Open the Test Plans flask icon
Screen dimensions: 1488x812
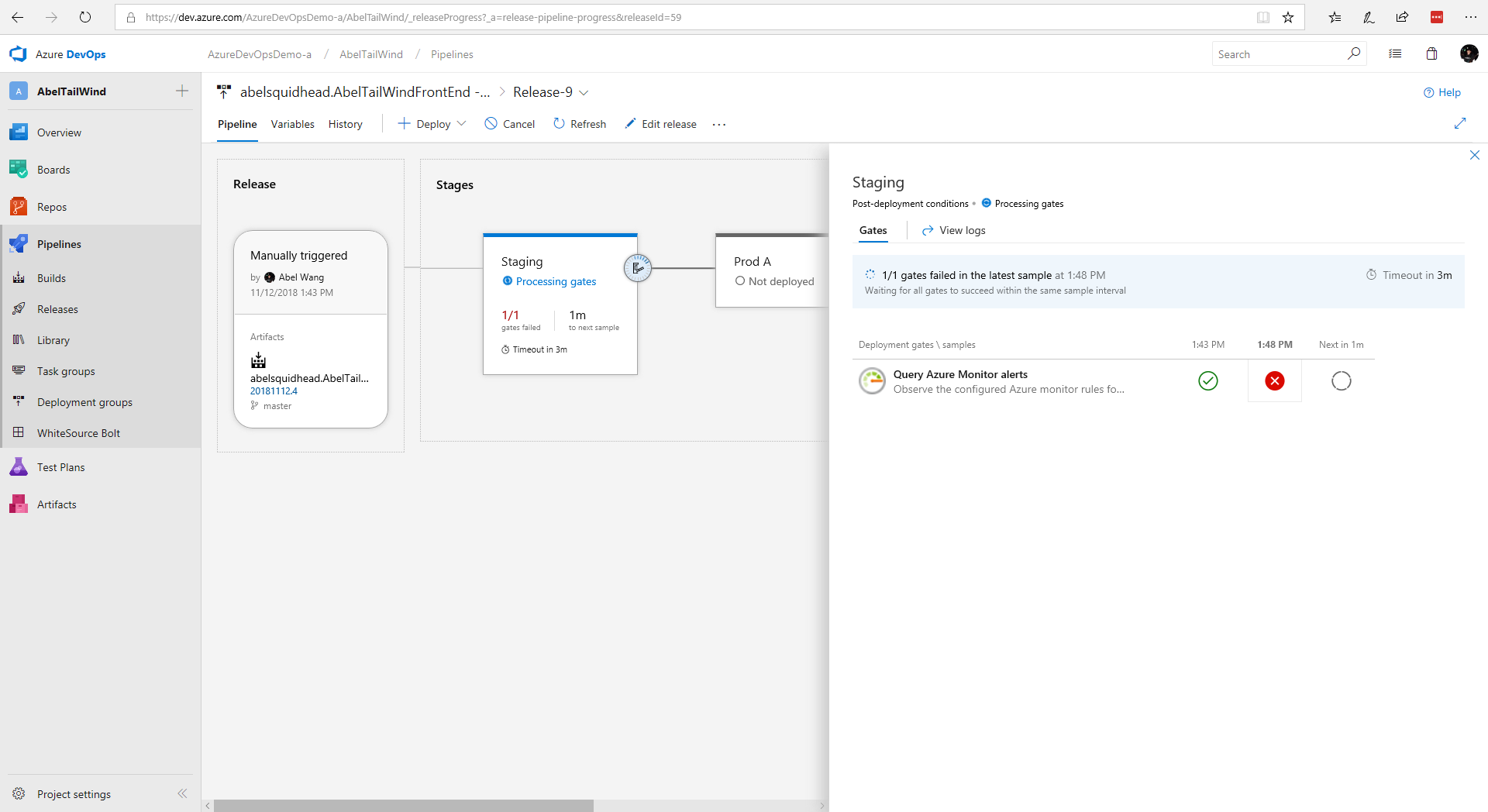tap(19, 467)
